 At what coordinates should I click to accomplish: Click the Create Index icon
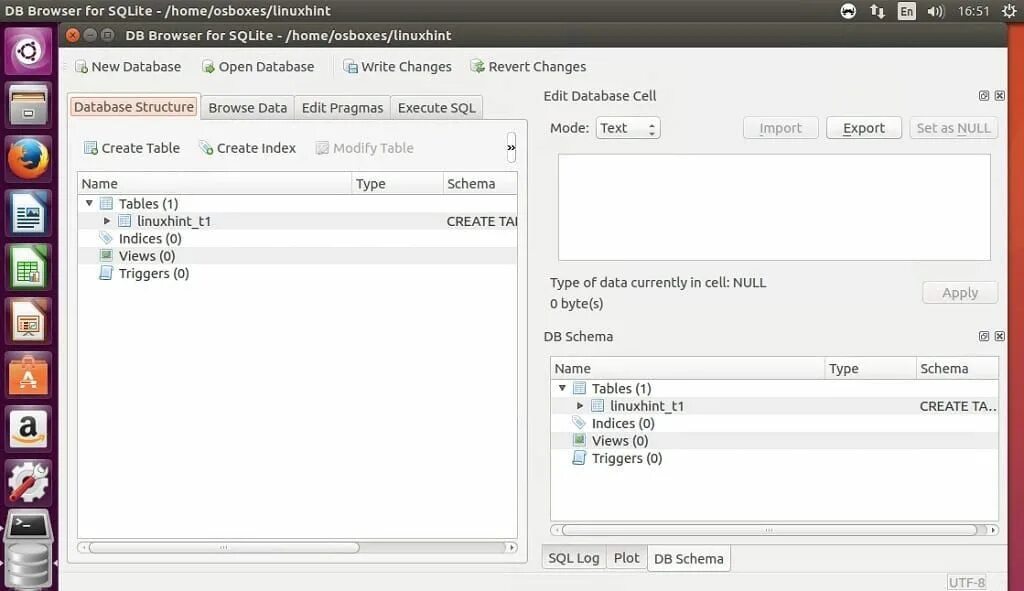206,148
